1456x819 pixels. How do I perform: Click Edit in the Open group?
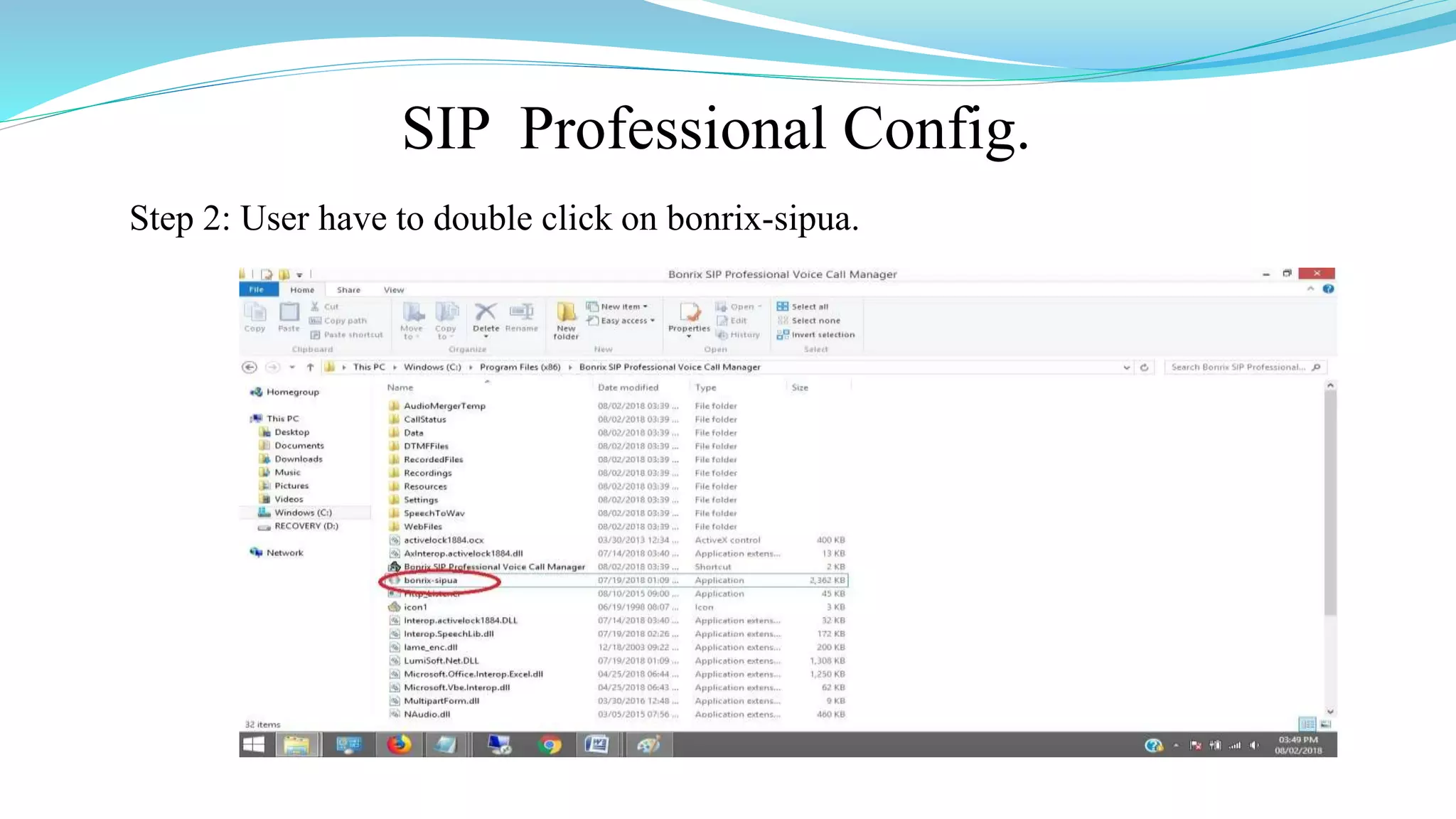point(732,321)
